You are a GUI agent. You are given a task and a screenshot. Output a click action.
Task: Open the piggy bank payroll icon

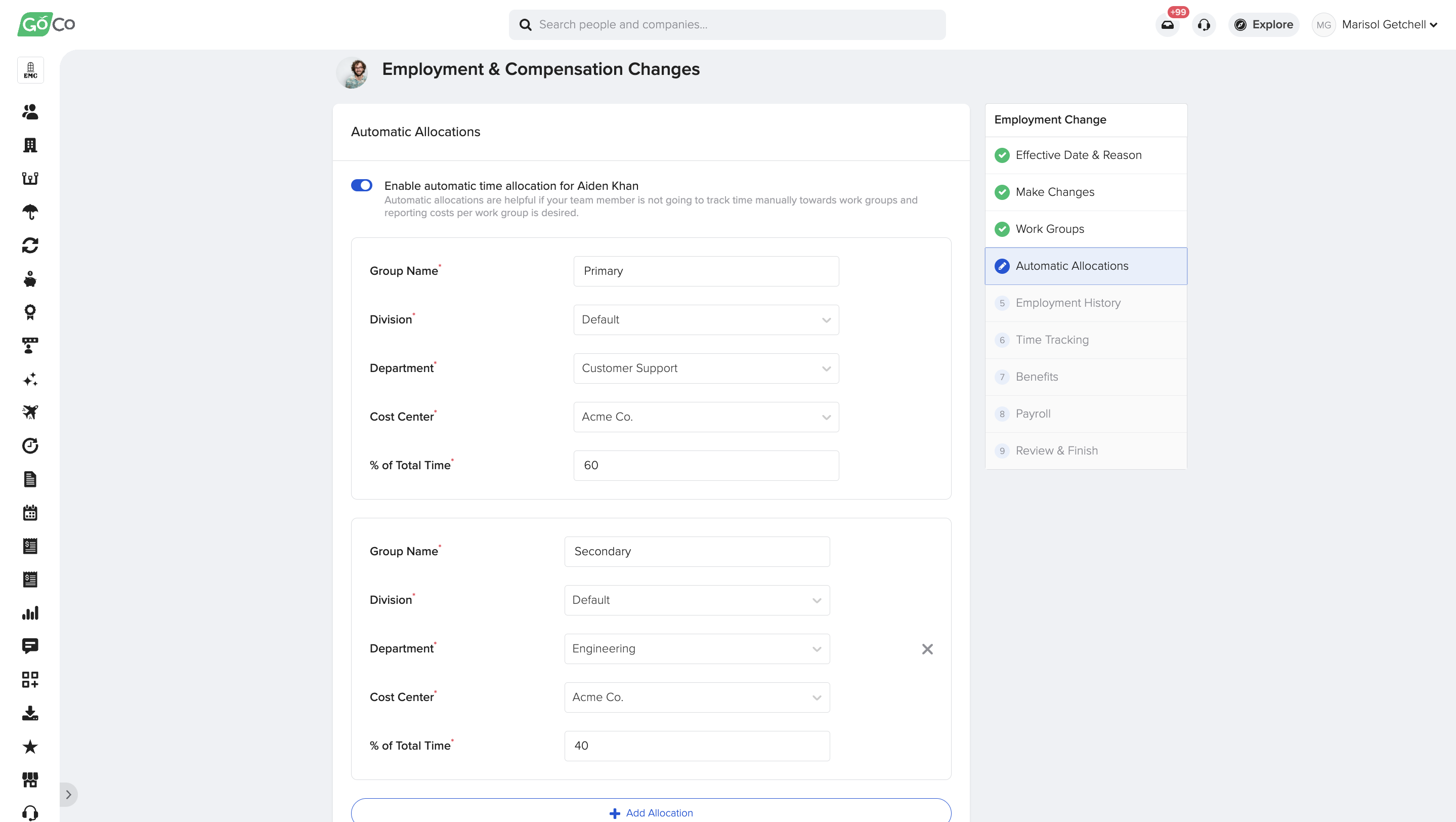pyautogui.click(x=30, y=279)
